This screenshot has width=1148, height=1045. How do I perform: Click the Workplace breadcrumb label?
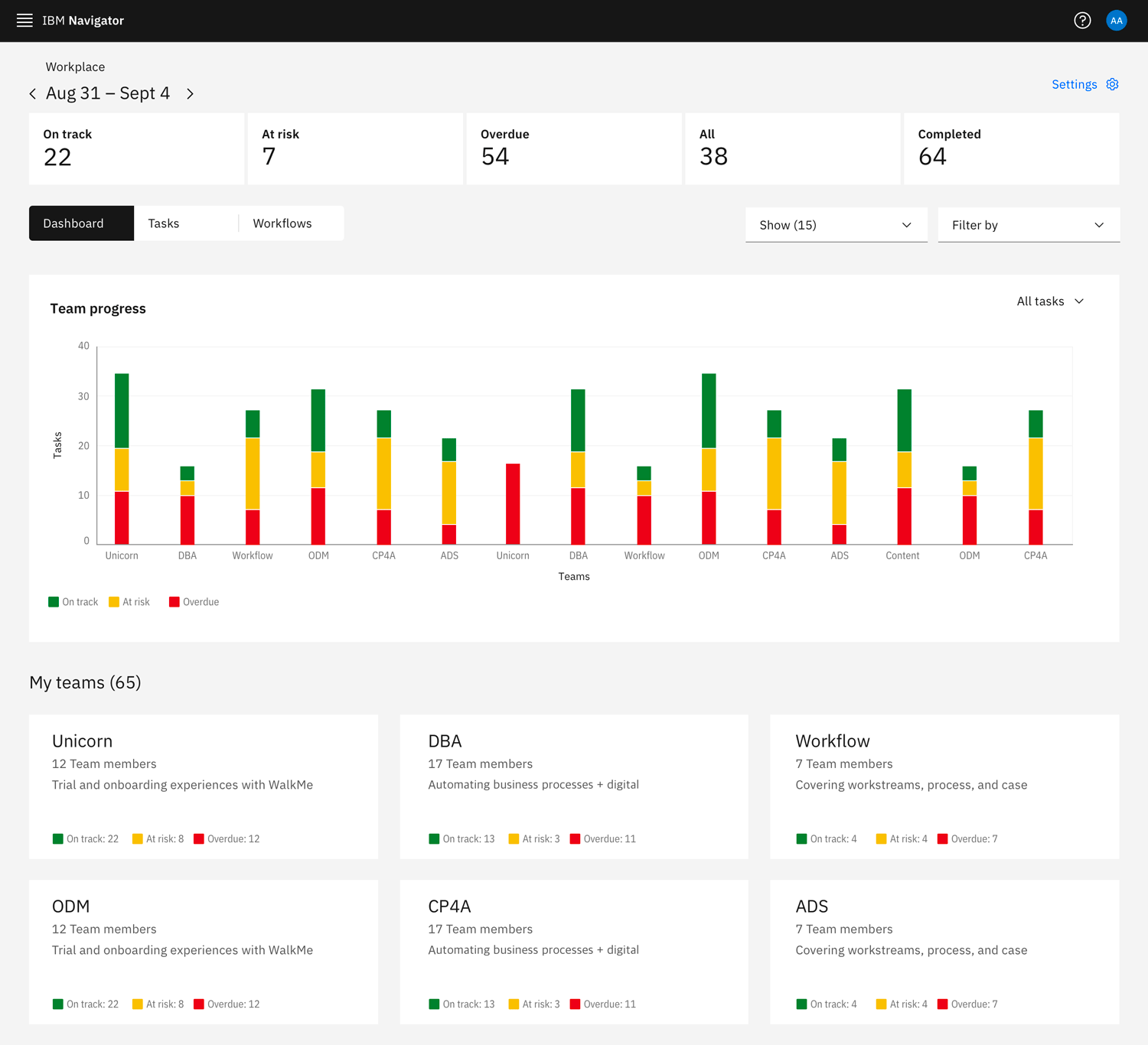click(x=75, y=67)
